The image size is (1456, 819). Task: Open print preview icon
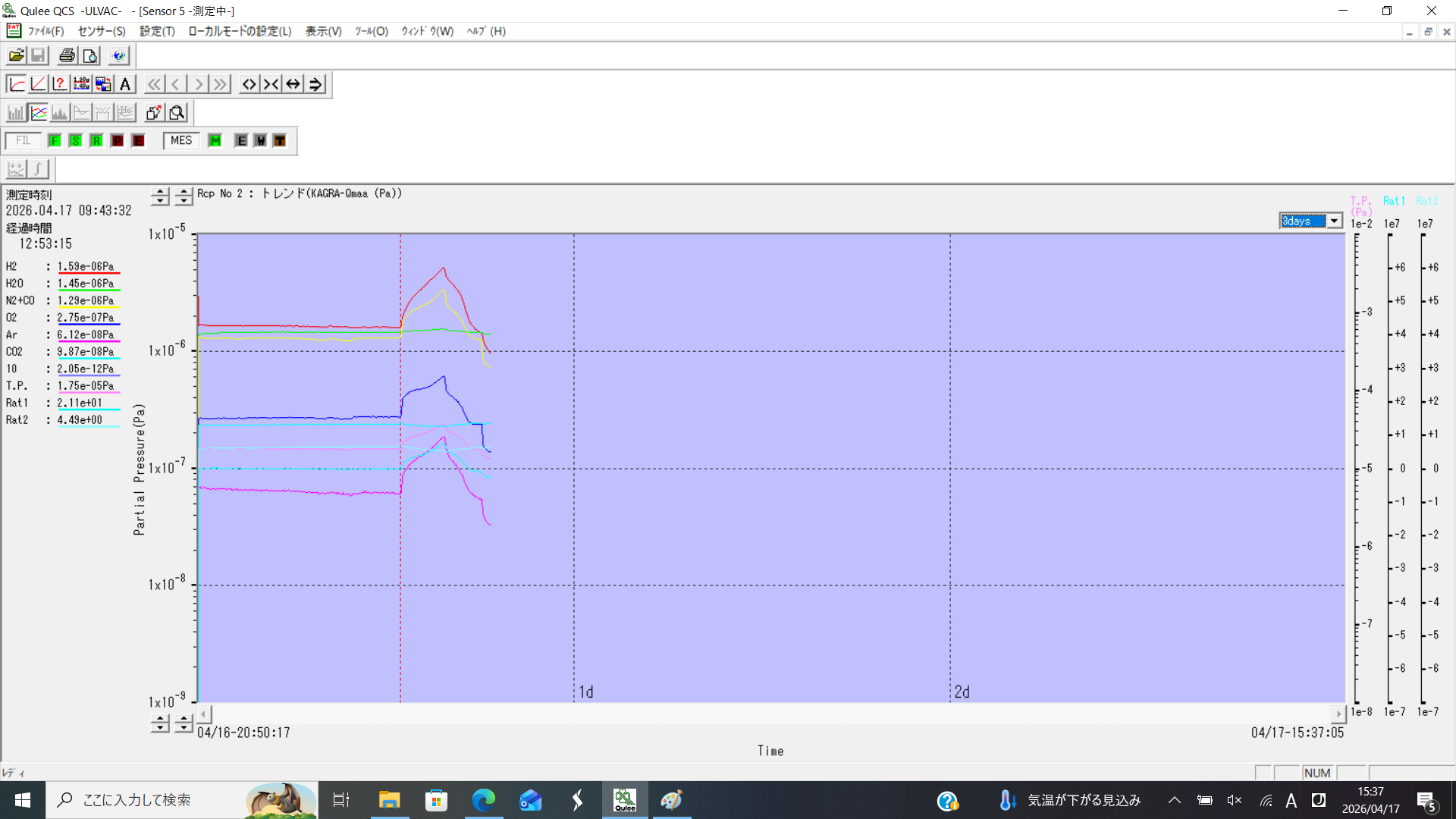coord(90,55)
